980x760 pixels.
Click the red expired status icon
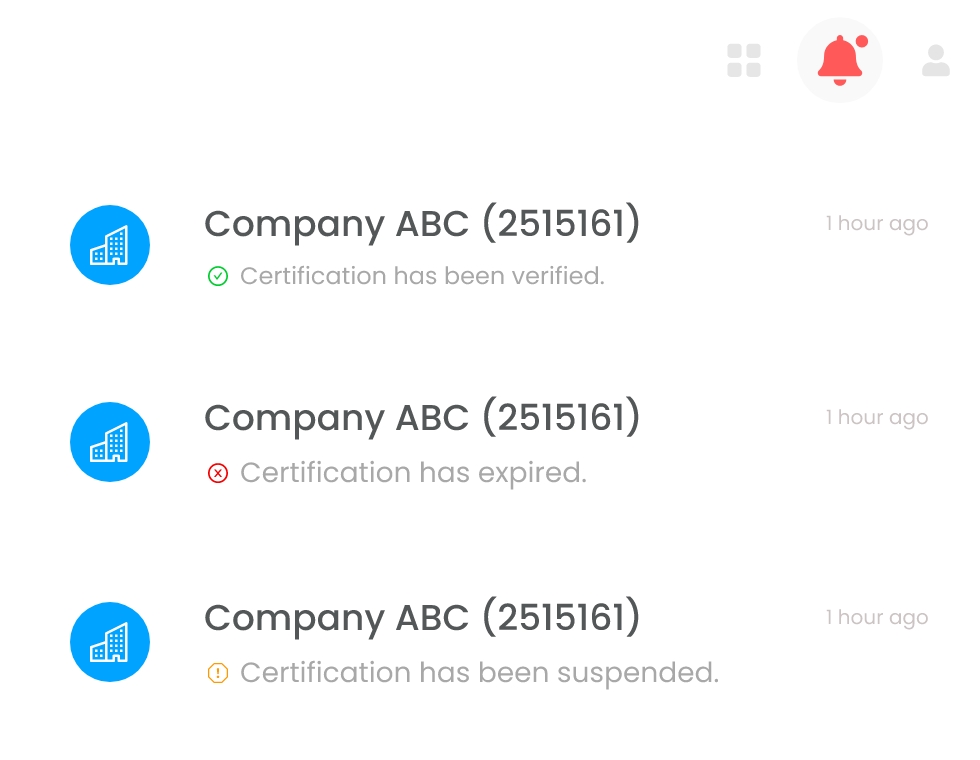point(218,473)
